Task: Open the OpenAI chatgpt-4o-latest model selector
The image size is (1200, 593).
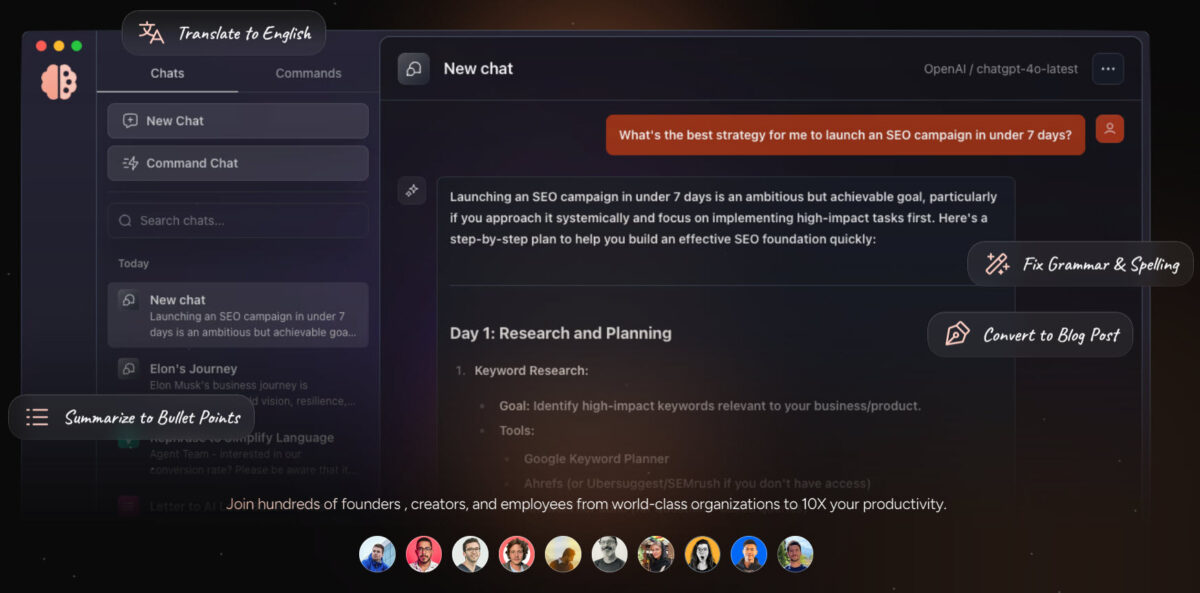Action: [1000, 68]
